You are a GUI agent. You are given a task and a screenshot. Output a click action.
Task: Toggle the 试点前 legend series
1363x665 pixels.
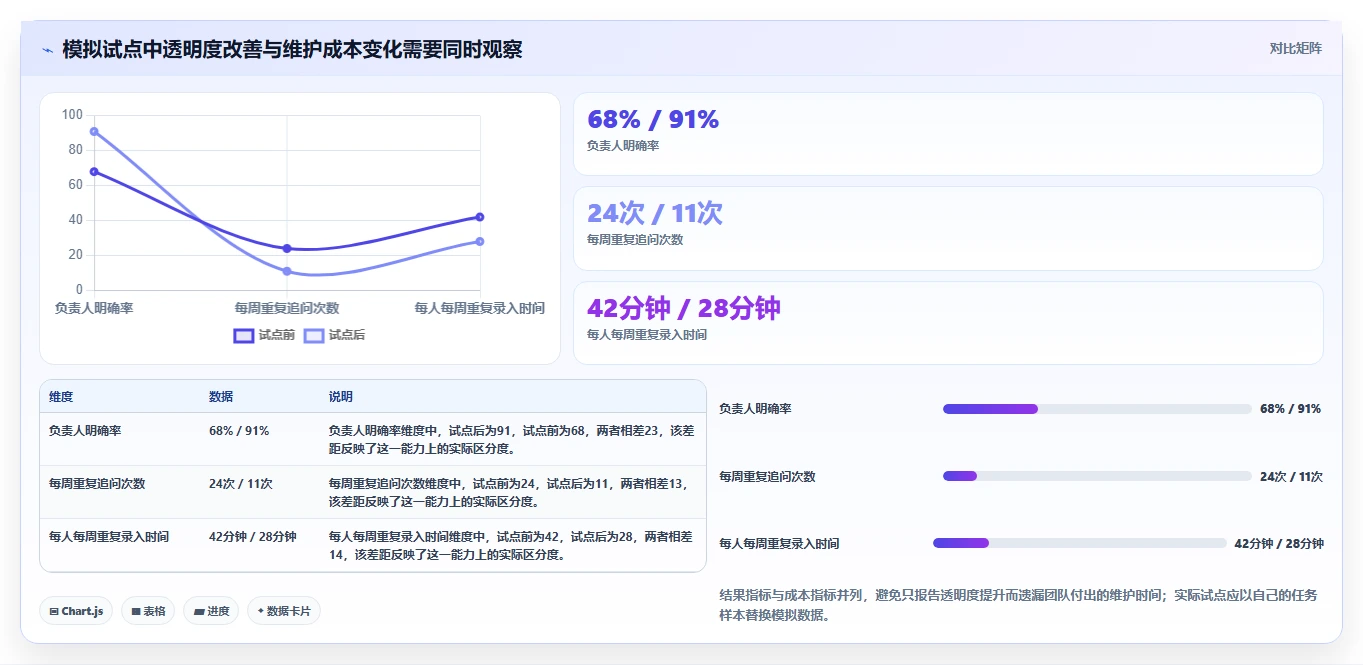(264, 335)
